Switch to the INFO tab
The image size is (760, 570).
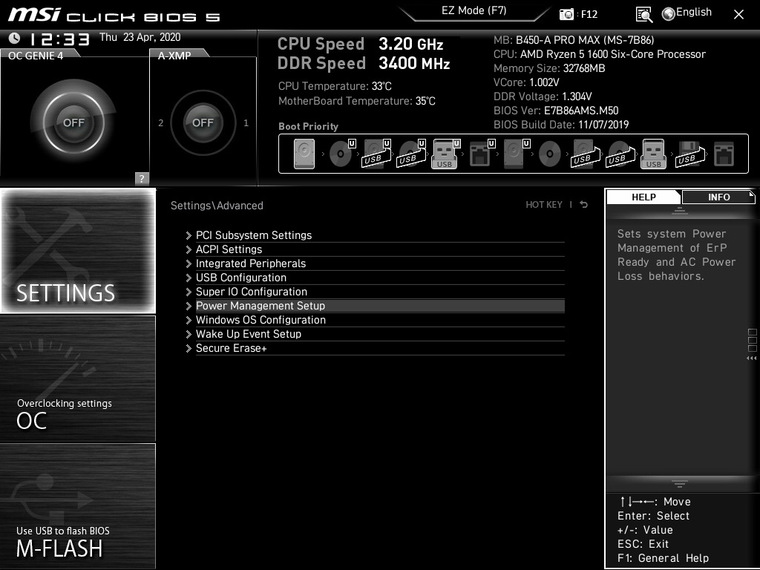point(718,197)
